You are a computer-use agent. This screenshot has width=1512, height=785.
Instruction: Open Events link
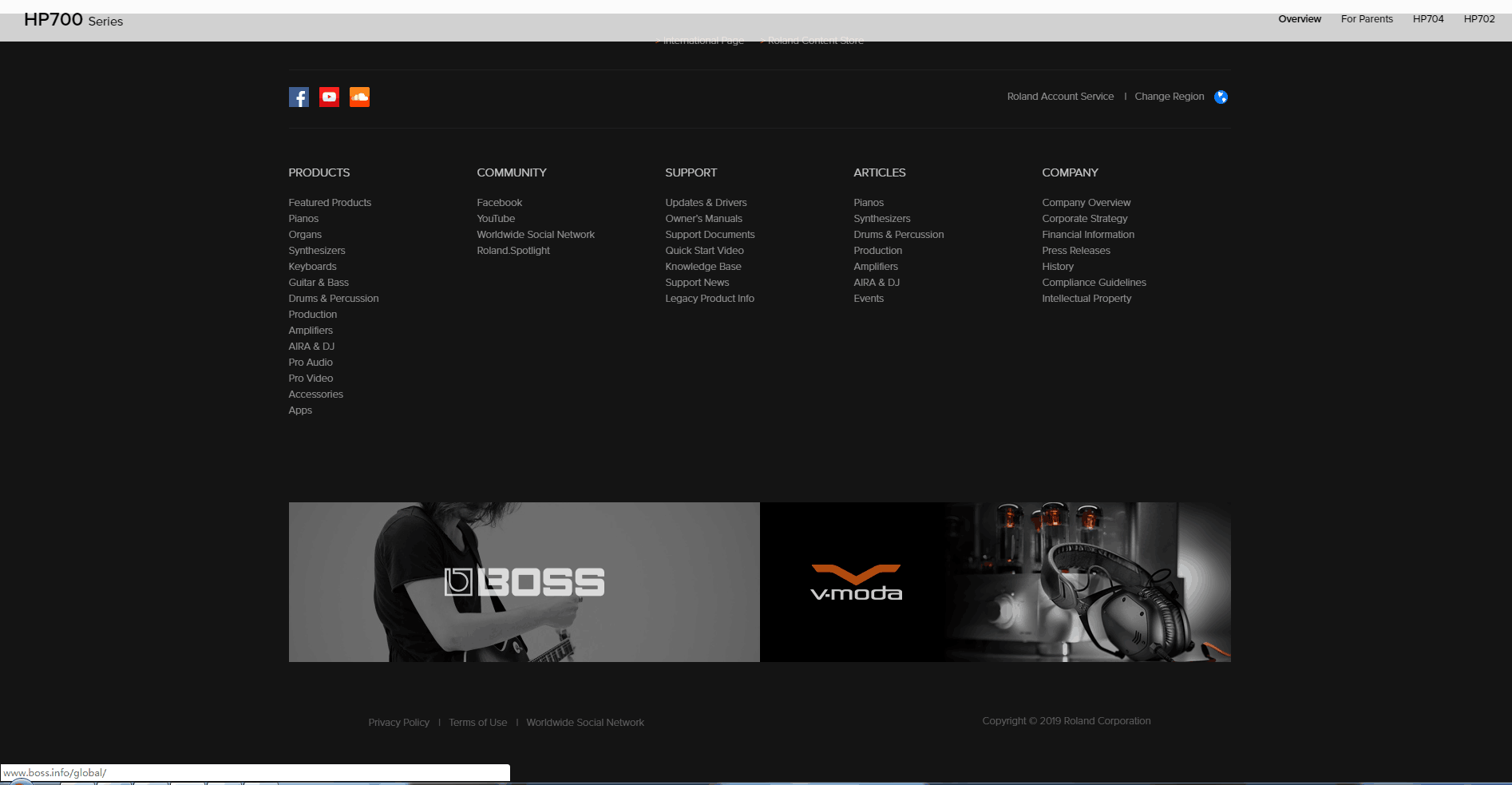point(869,299)
